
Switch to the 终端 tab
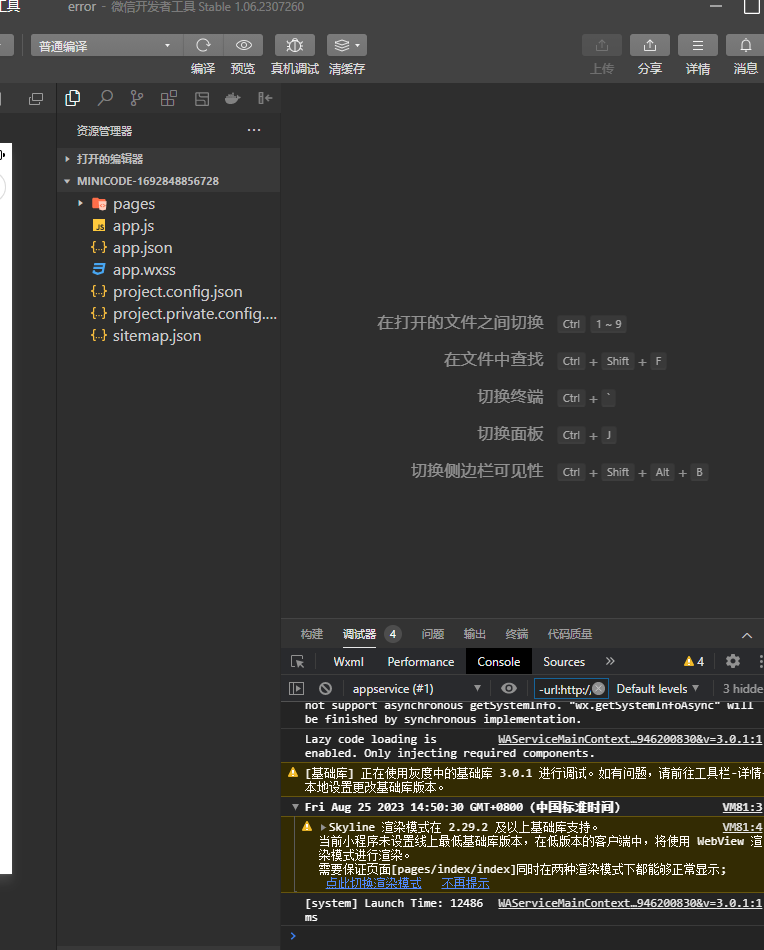[x=517, y=634]
